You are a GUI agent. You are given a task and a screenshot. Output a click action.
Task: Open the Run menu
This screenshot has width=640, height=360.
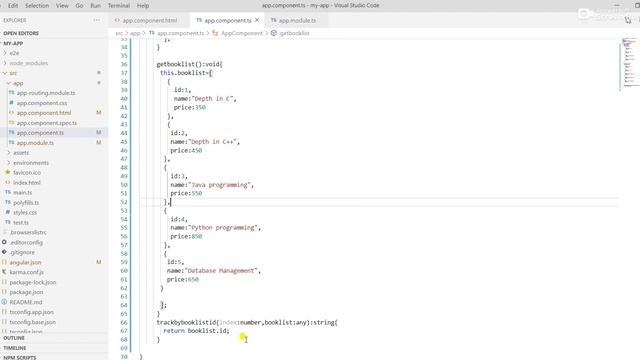(x=96, y=6)
